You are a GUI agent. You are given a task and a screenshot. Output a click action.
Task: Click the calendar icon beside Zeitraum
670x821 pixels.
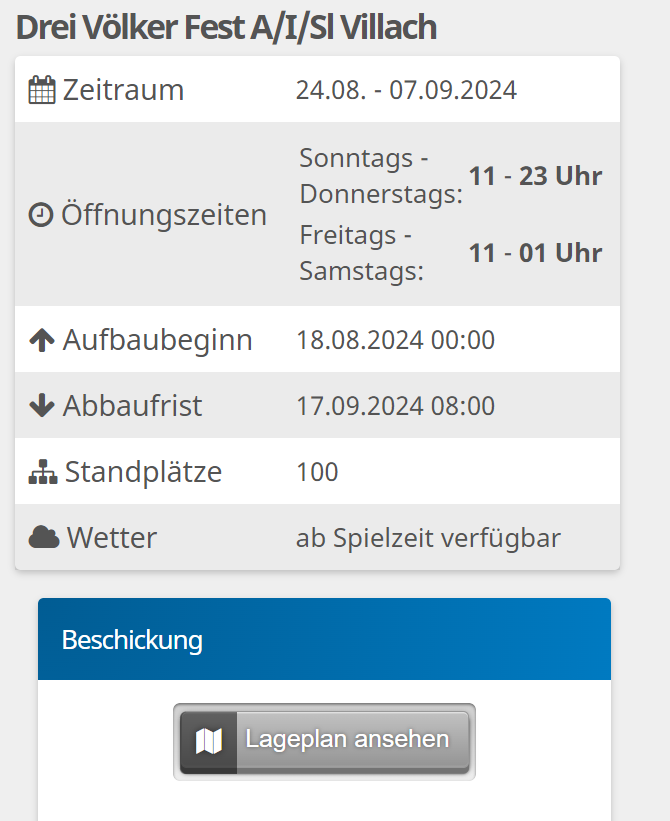pyautogui.click(x=41, y=90)
